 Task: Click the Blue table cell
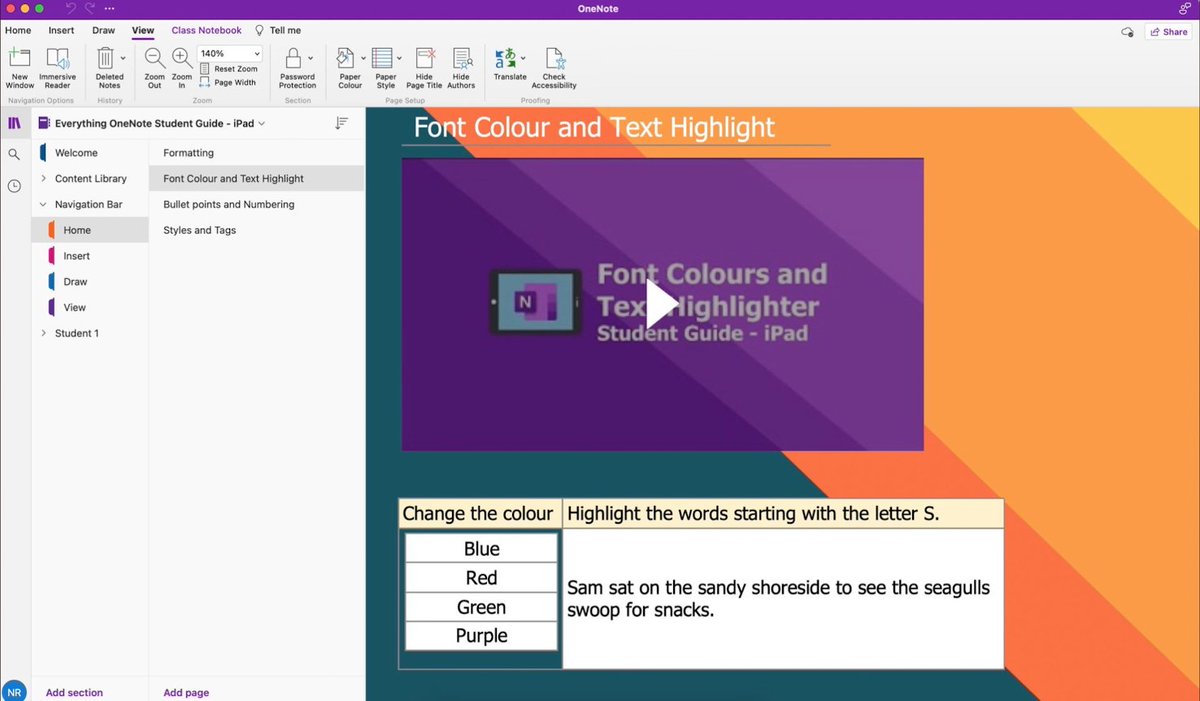click(481, 549)
